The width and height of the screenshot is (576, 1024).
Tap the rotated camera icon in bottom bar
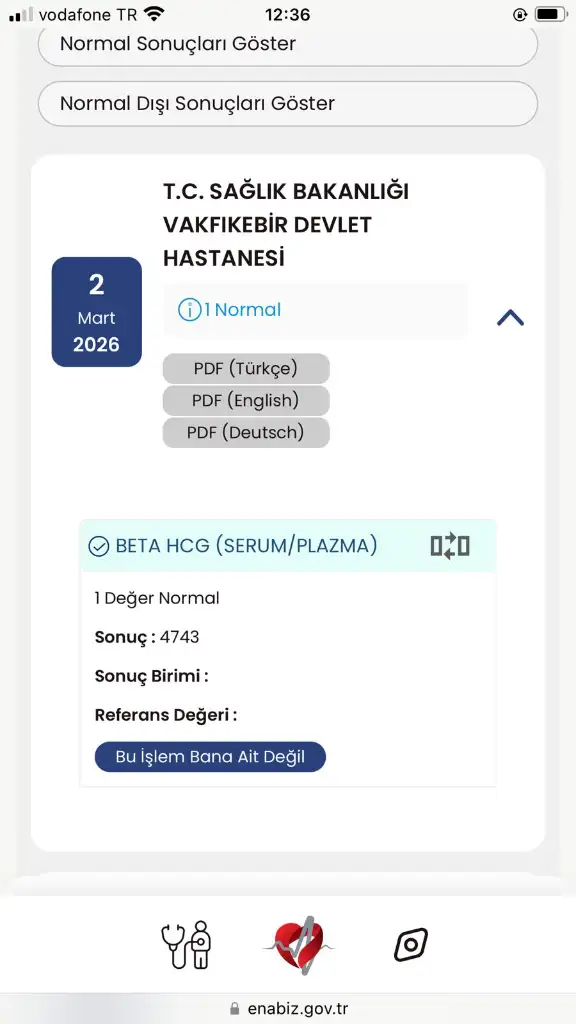(x=411, y=945)
